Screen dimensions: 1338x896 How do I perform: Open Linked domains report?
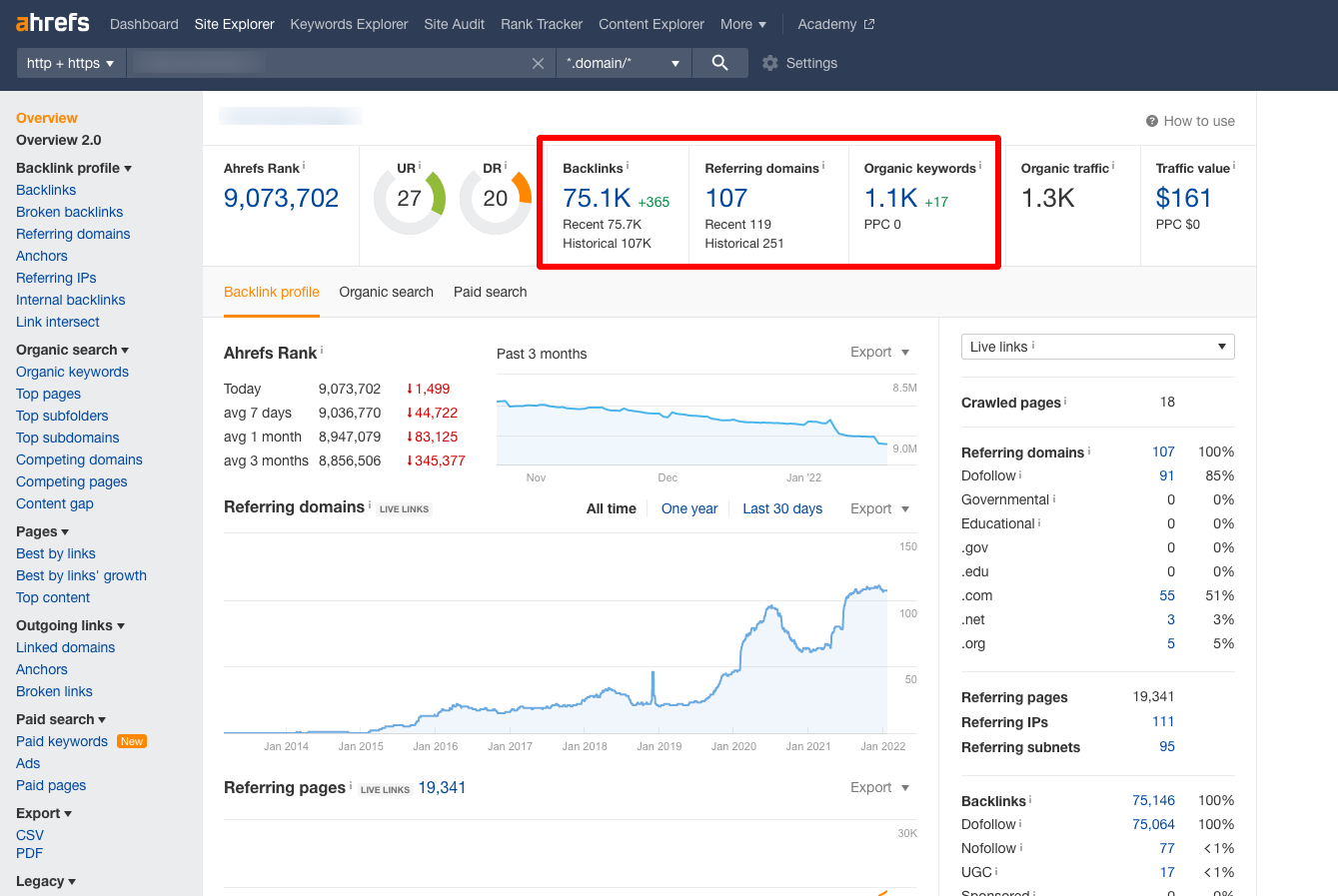tap(66, 647)
